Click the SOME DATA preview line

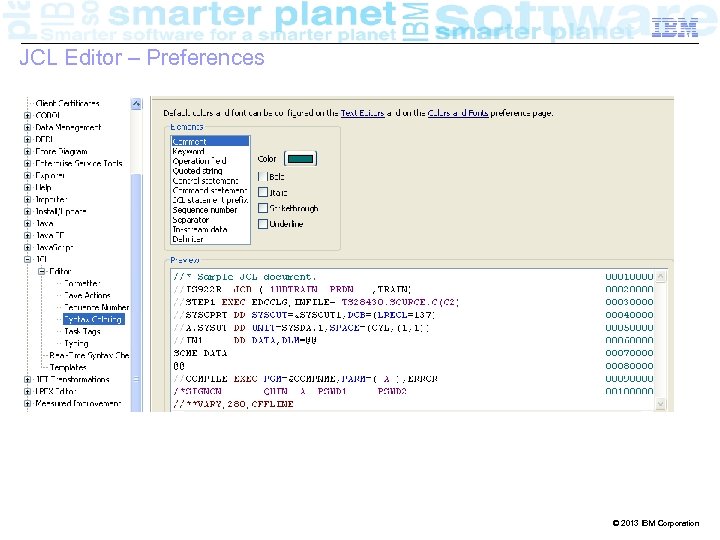point(200,353)
